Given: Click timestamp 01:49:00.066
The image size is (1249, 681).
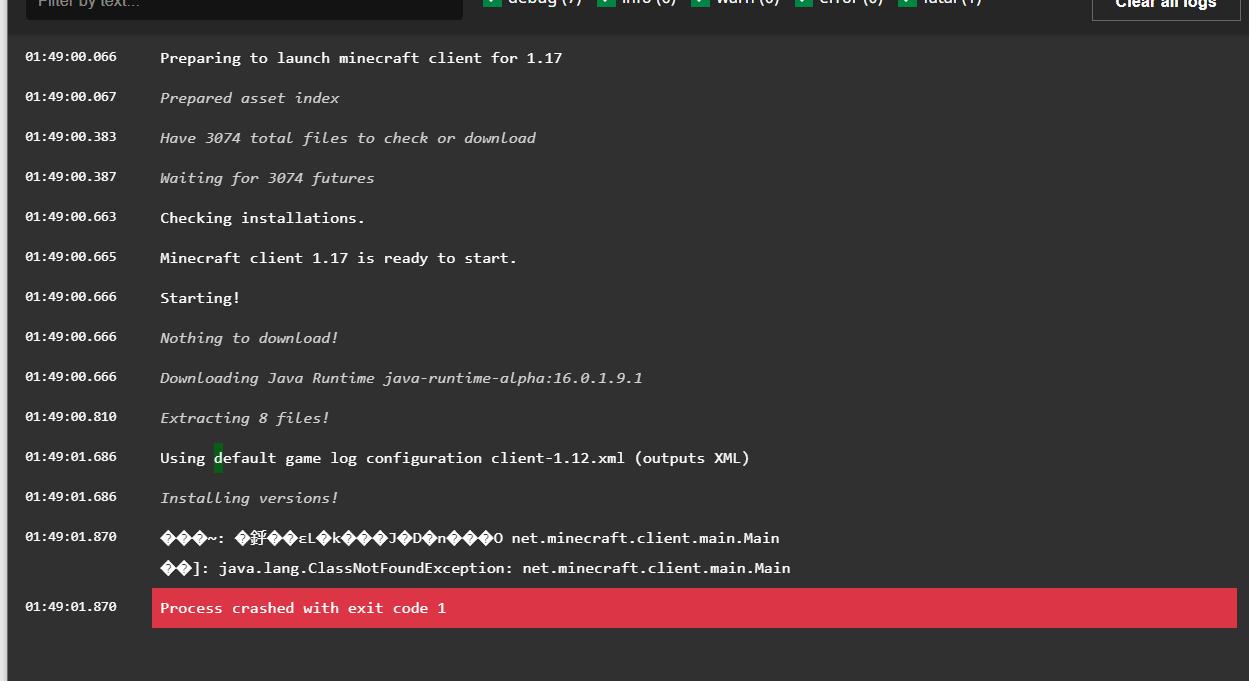Looking at the screenshot, I should (x=71, y=57).
